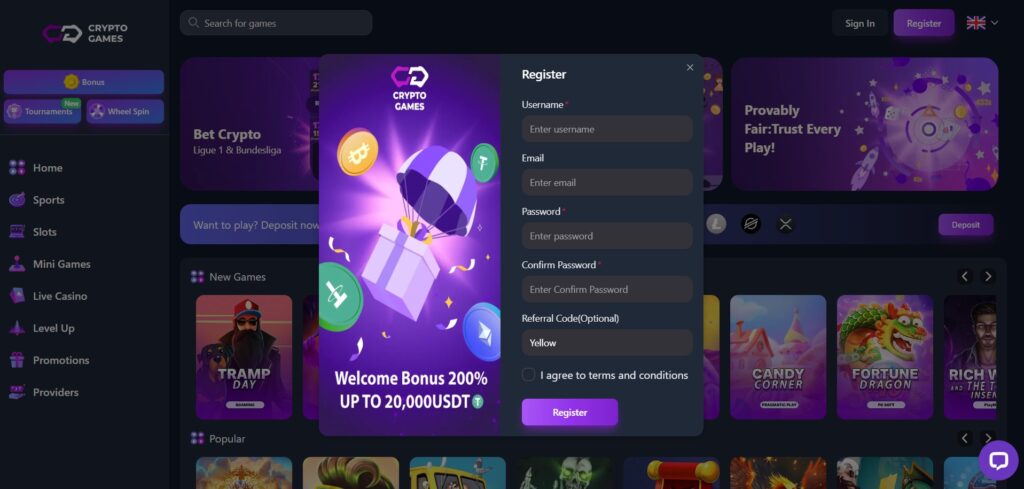
Task: Click the Deposit button
Action: coord(965,225)
